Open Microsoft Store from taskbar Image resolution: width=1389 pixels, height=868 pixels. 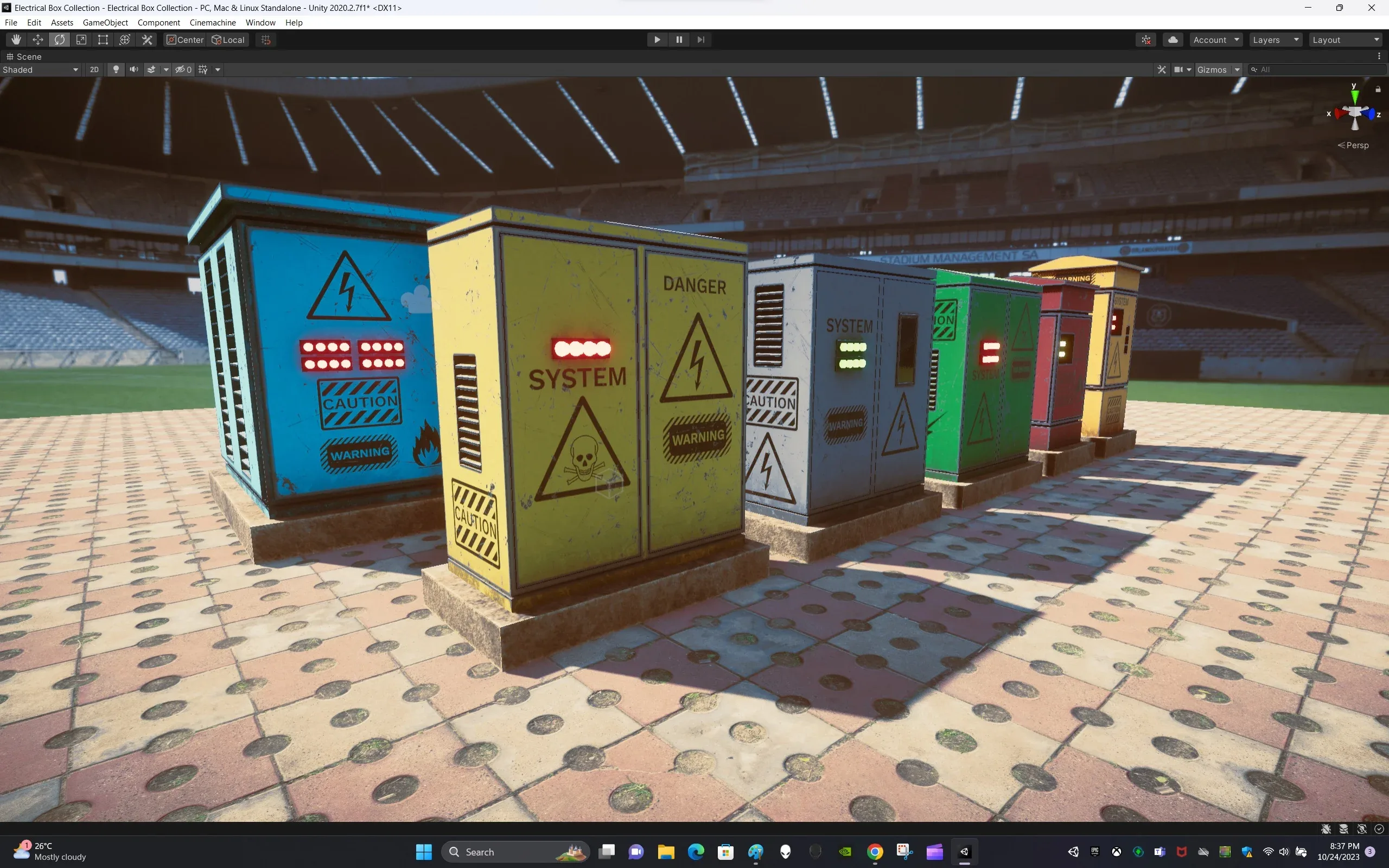tap(725, 851)
